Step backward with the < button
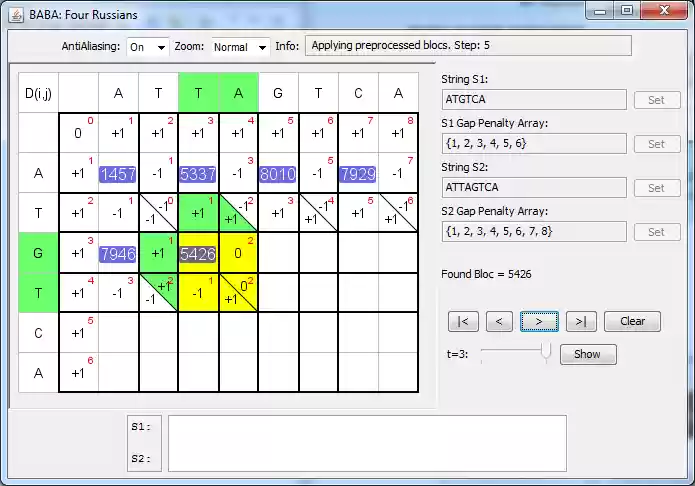The height and width of the screenshot is (486, 695). [500, 321]
